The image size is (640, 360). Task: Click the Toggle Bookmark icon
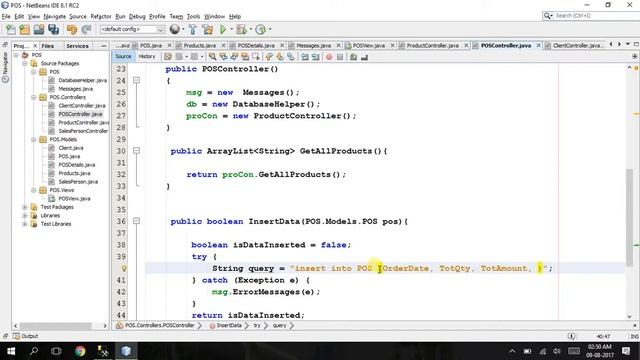click(x=291, y=57)
